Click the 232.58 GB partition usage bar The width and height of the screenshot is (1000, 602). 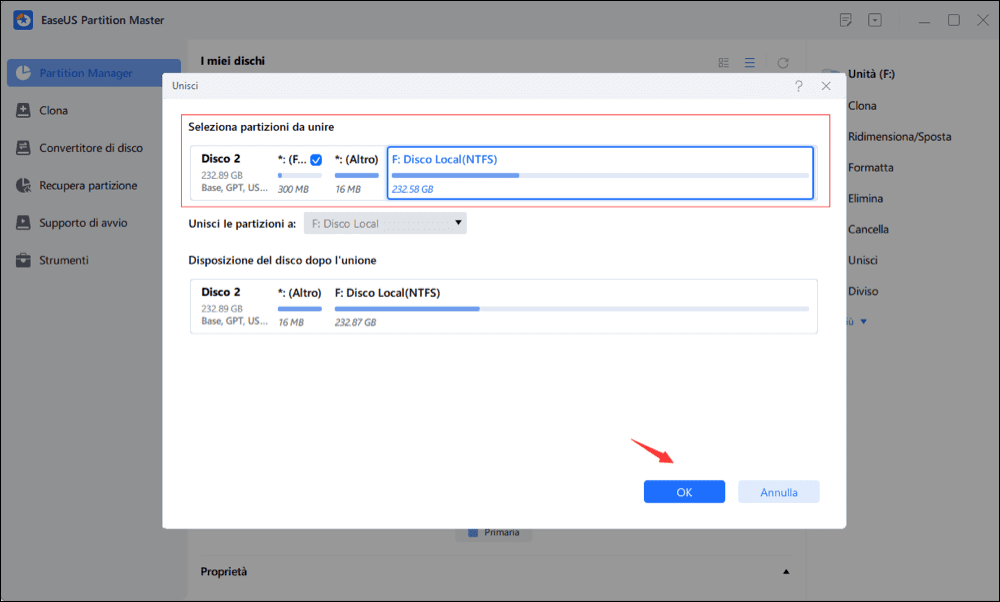click(x=600, y=175)
